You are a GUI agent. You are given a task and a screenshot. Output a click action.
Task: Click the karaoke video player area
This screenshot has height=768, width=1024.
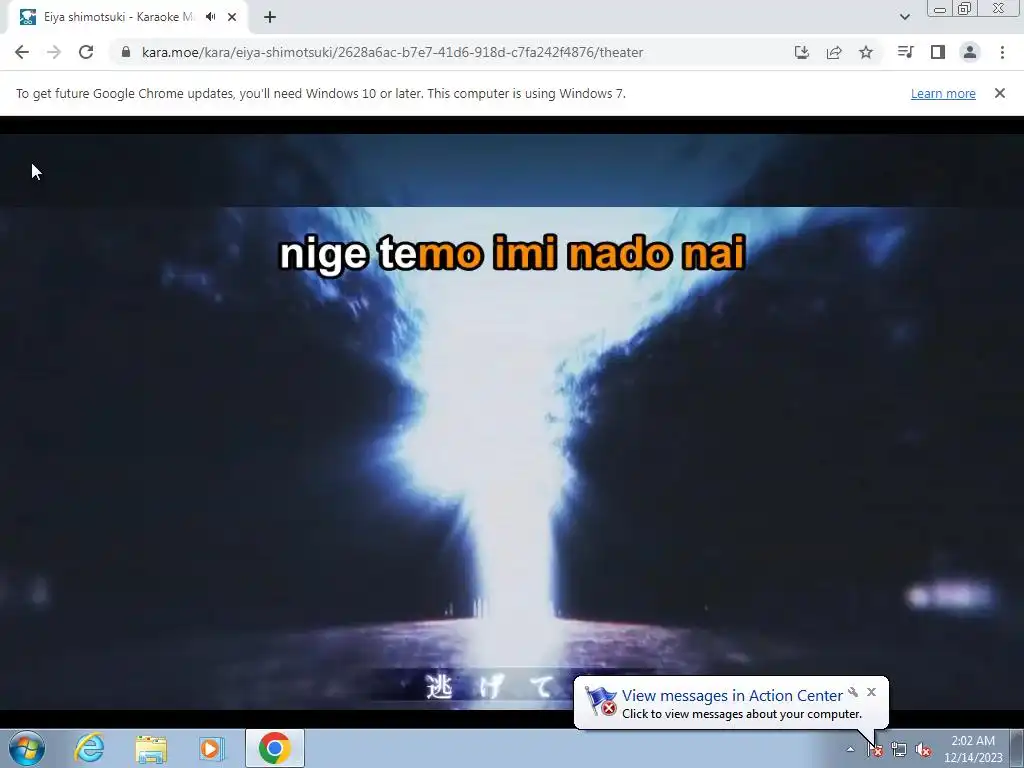pos(512,421)
